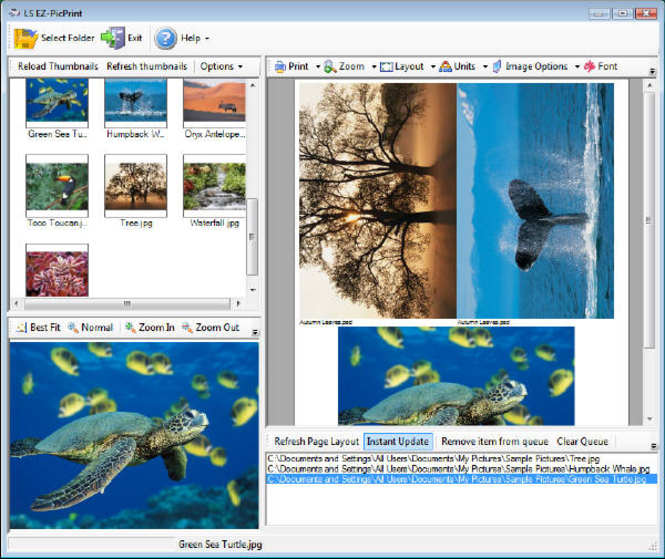The height and width of the screenshot is (559, 665).
Task: Click Reload Thumbnails
Action: [58, 67]
